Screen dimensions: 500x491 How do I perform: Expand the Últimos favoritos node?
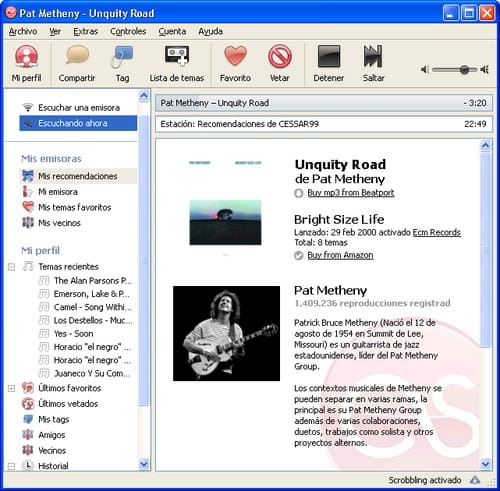click(x=11, y=388)
